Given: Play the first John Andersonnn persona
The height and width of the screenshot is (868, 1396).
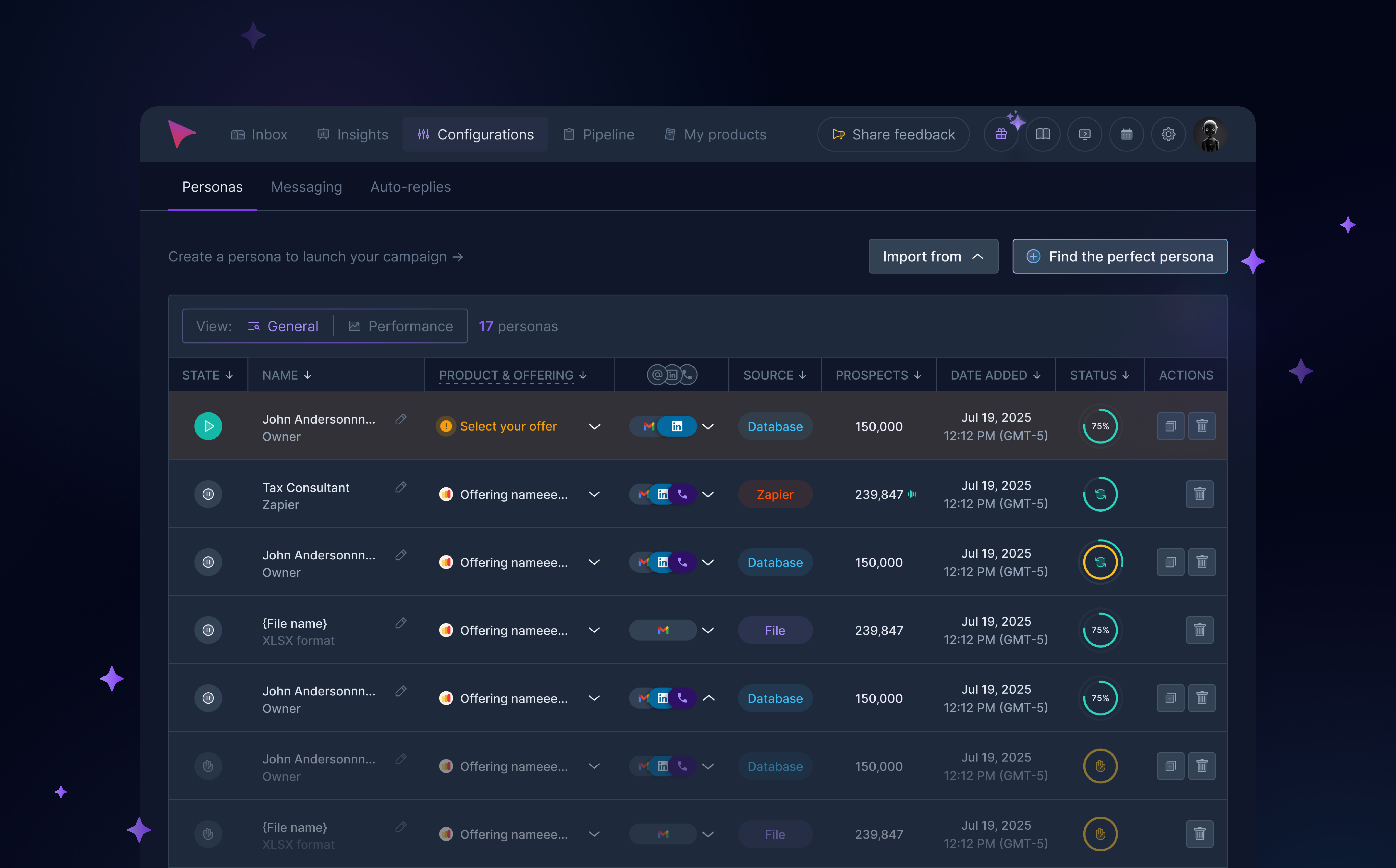Looking at the screenshot, I should 208,426.
